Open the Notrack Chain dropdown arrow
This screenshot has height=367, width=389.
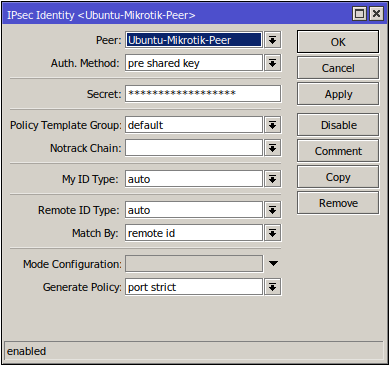273,148
